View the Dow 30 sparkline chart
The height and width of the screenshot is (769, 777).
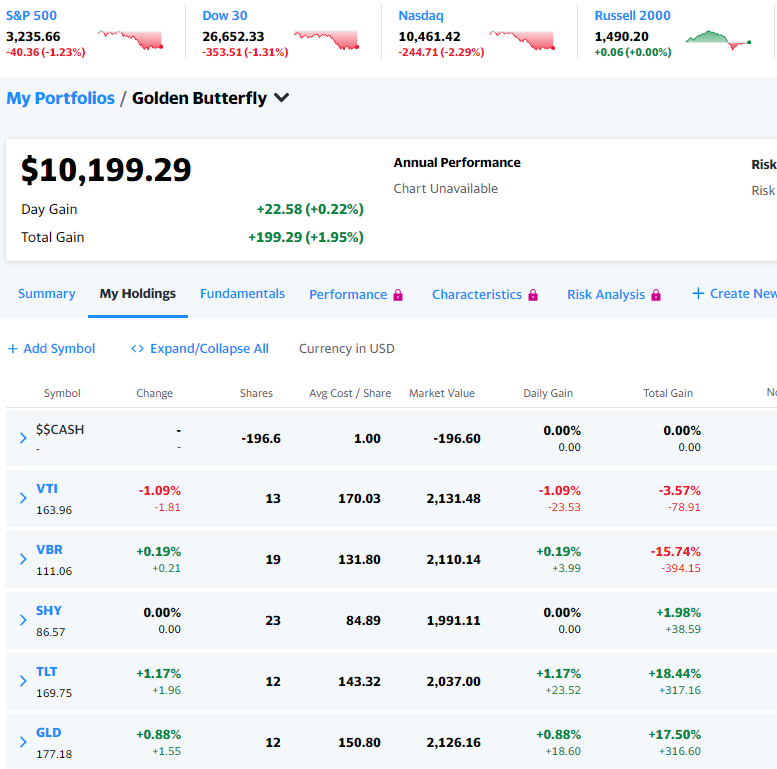point(327,40)
